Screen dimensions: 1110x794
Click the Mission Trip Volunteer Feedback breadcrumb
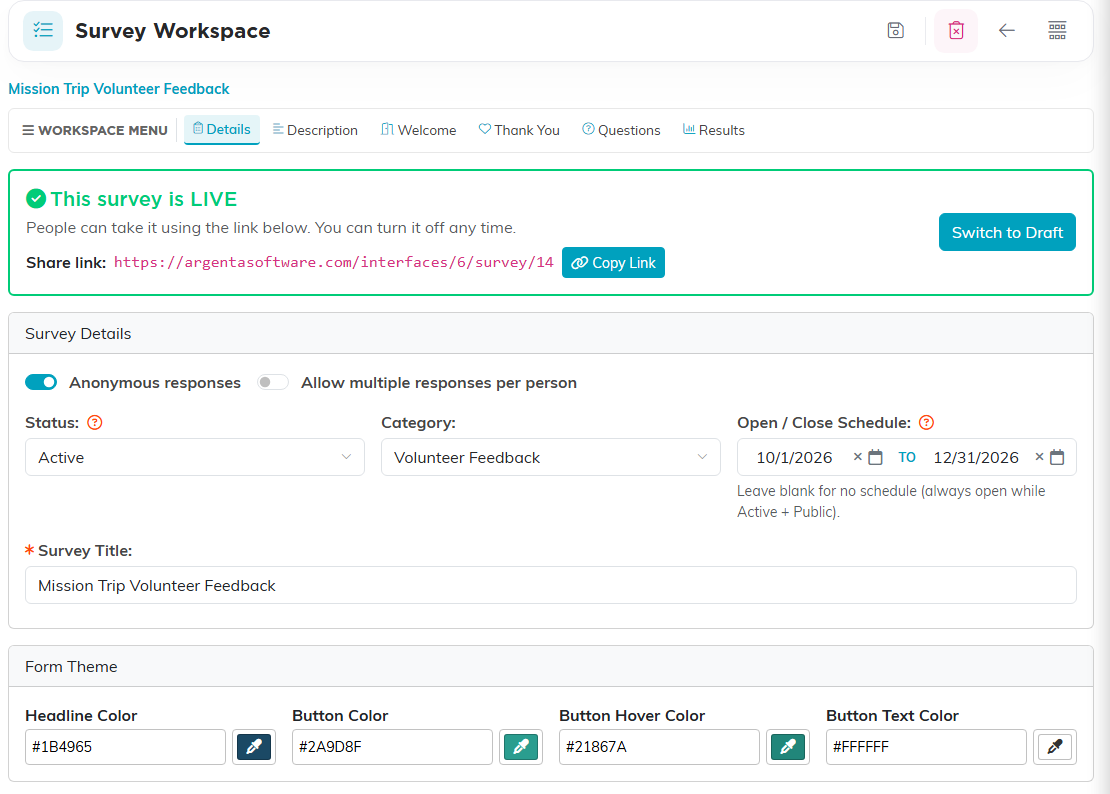[x=119, y=89]
